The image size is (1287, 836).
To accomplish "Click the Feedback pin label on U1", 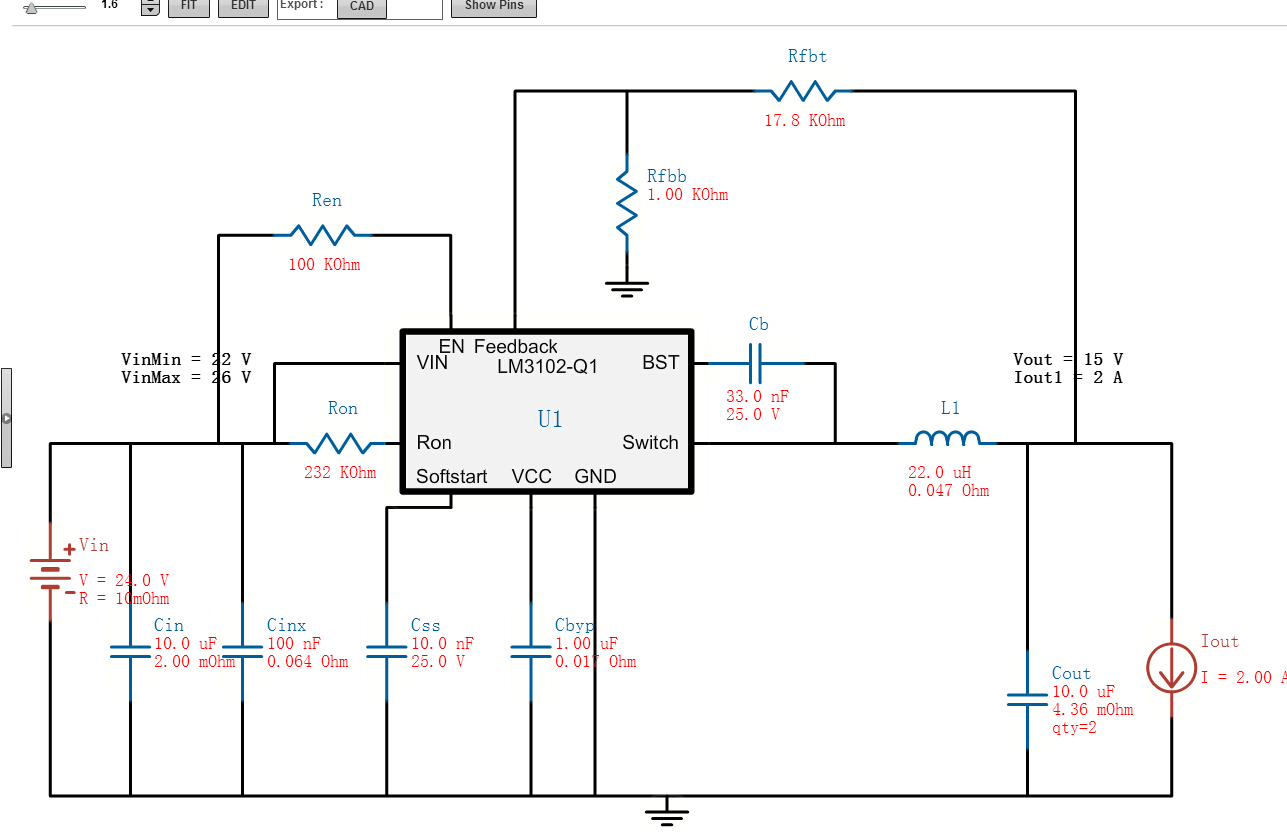I will (x=516, y=346).
